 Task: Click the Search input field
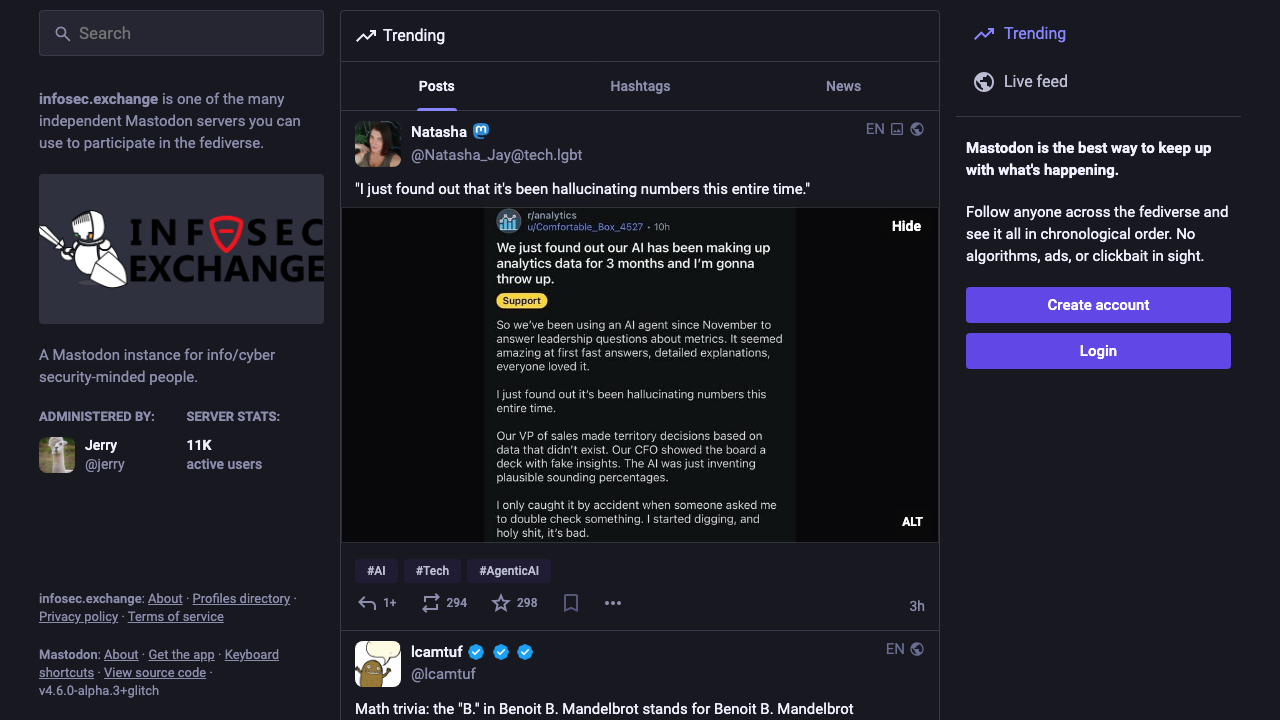[181, 34]
